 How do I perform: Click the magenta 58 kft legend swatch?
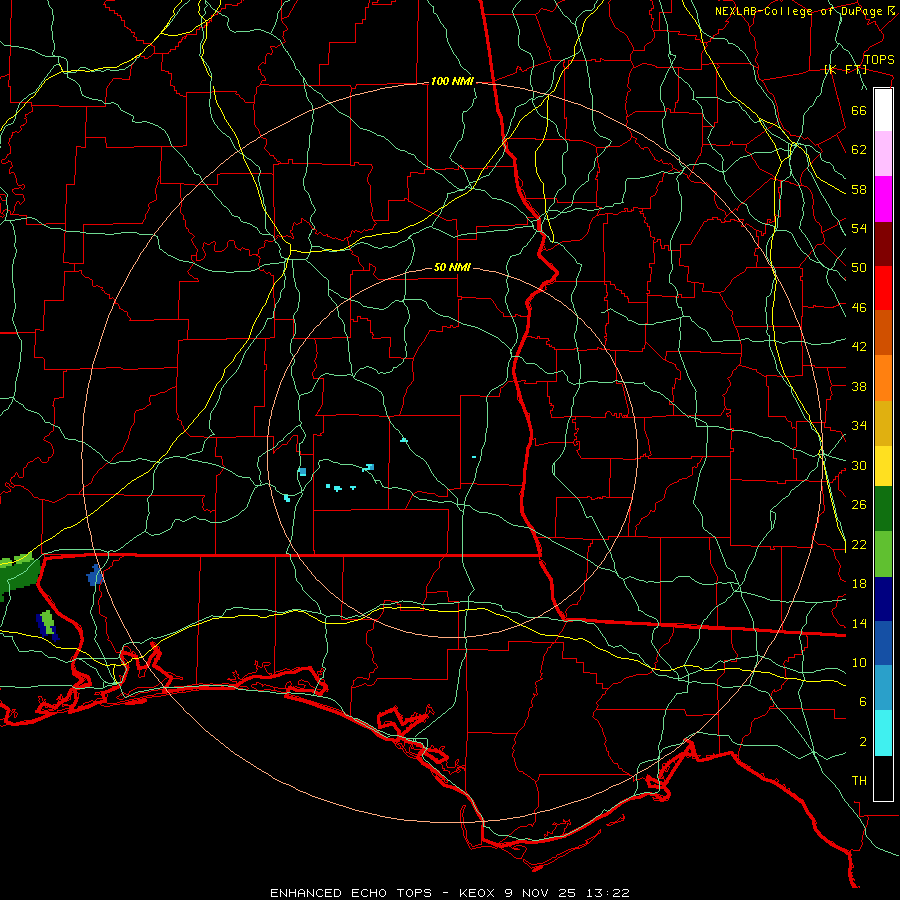[x=883, y=198]
